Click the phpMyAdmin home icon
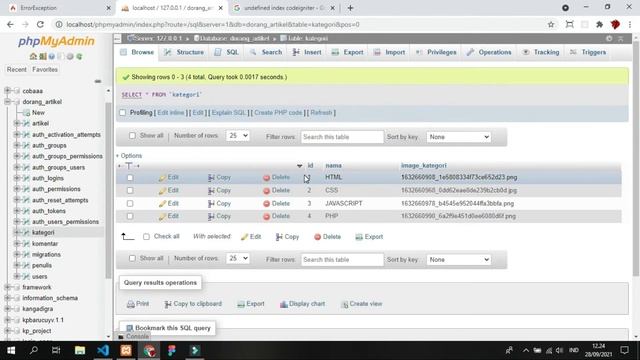 (x=33, y=56)
